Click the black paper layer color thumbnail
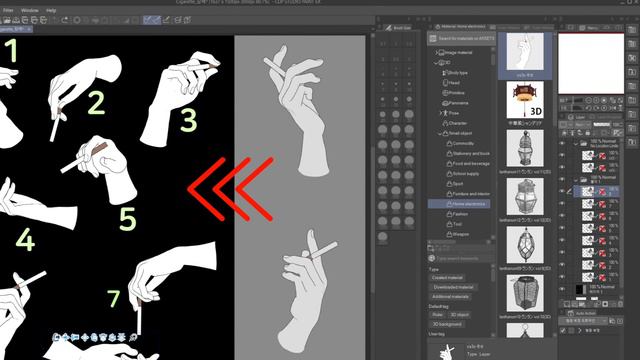640x360 pixels. coord(580,289)
